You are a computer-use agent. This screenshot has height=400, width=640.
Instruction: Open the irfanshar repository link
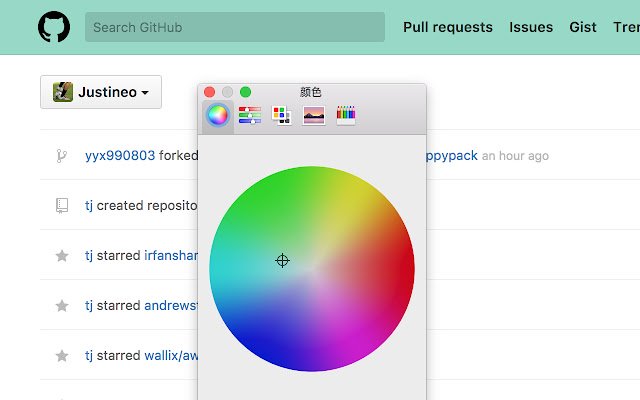point(171,256)
